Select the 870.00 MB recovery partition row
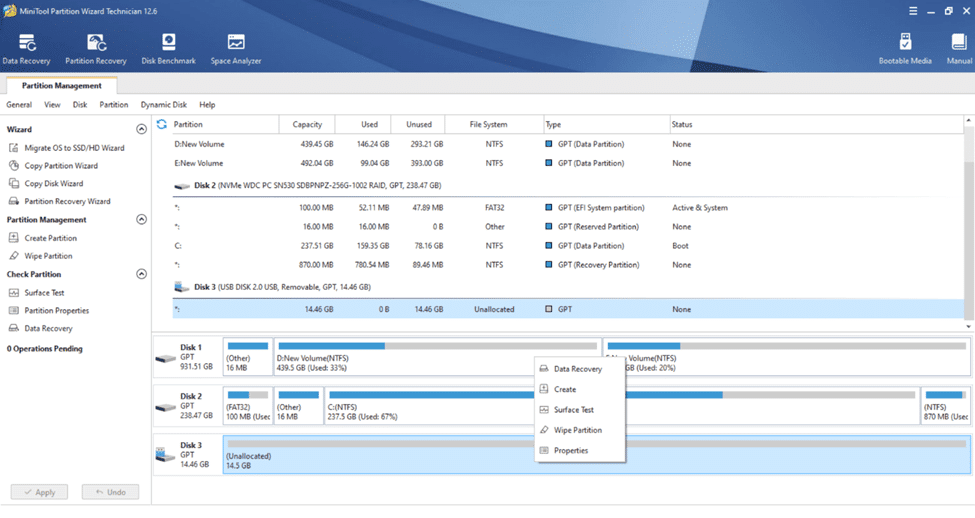The height and width of the screenshot is (518, 975). (568, 265)
